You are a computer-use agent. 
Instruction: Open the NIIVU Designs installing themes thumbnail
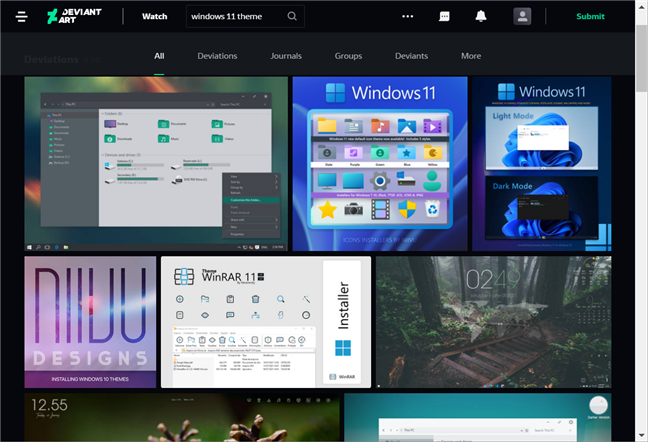90,322
